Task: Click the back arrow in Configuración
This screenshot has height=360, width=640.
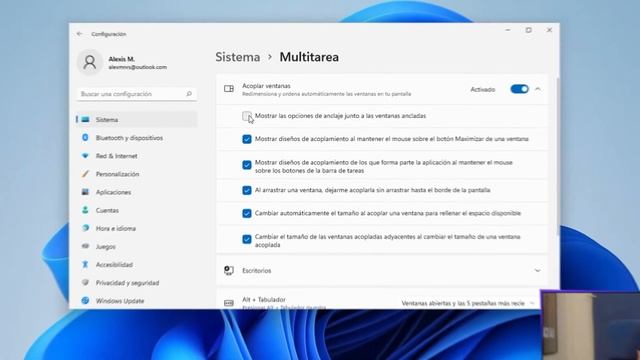Action: click(x=80, y=34)
